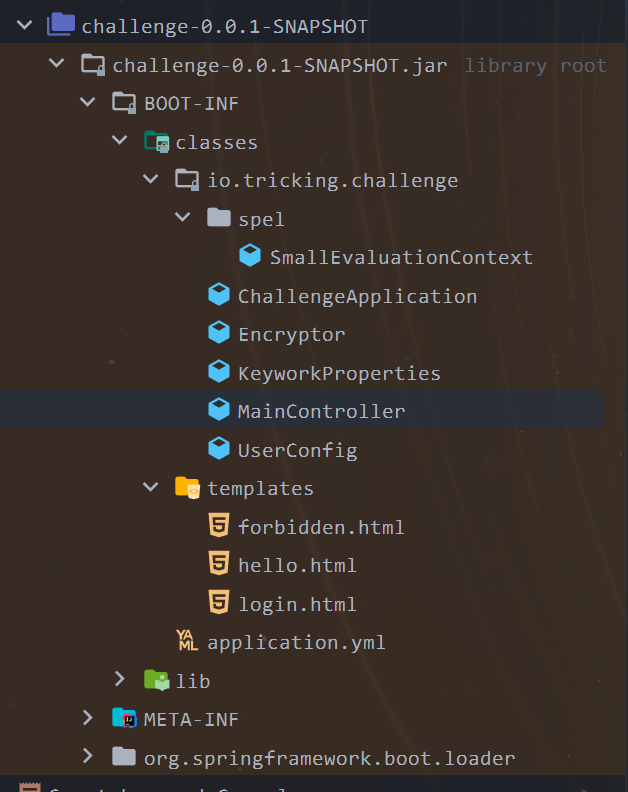628x792 pixels.
Task: Click the classes folder icon
Action: (156, 142)
